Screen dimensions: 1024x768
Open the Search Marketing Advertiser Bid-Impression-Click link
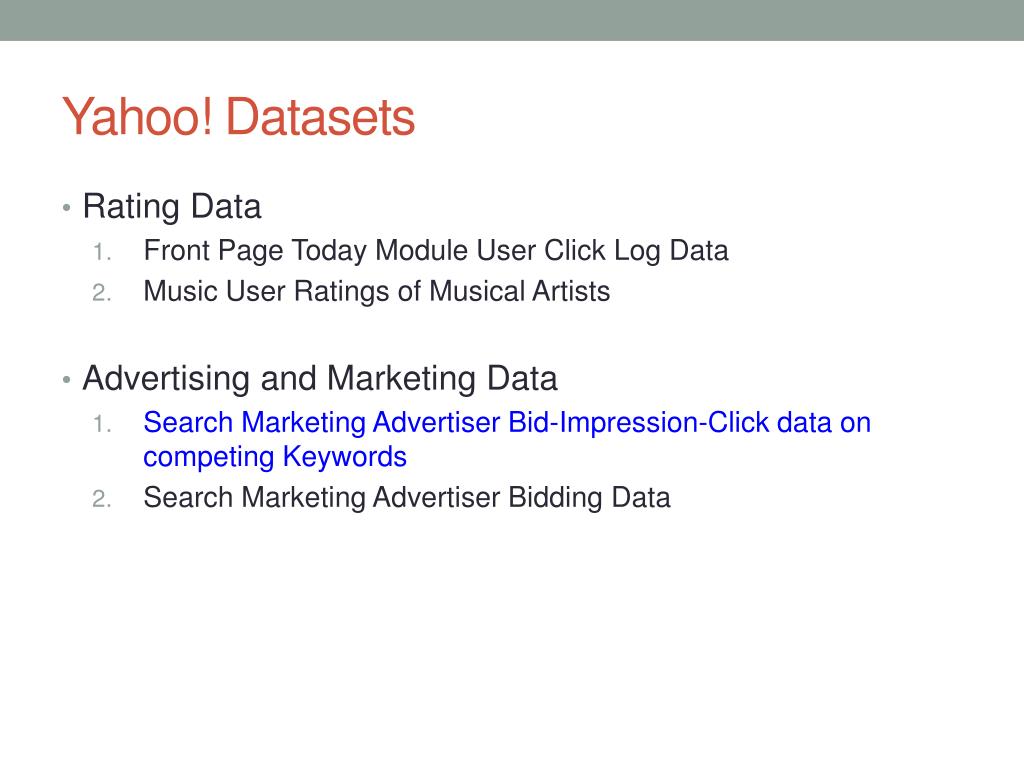coord(507,440)
